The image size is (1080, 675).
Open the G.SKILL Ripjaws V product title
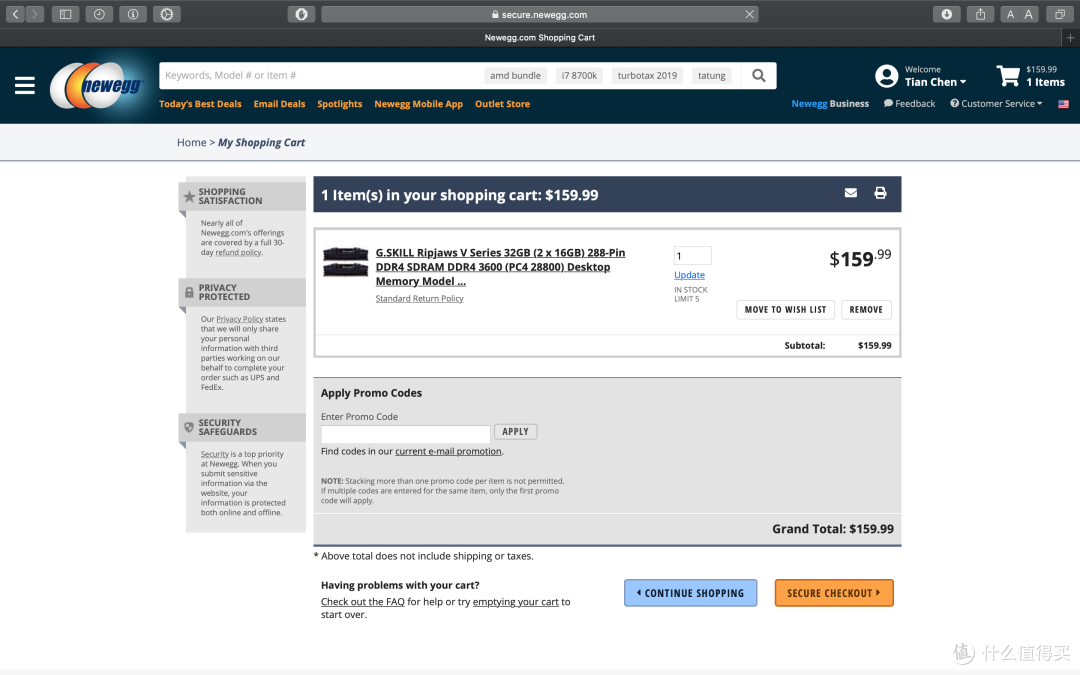[500, 267]
